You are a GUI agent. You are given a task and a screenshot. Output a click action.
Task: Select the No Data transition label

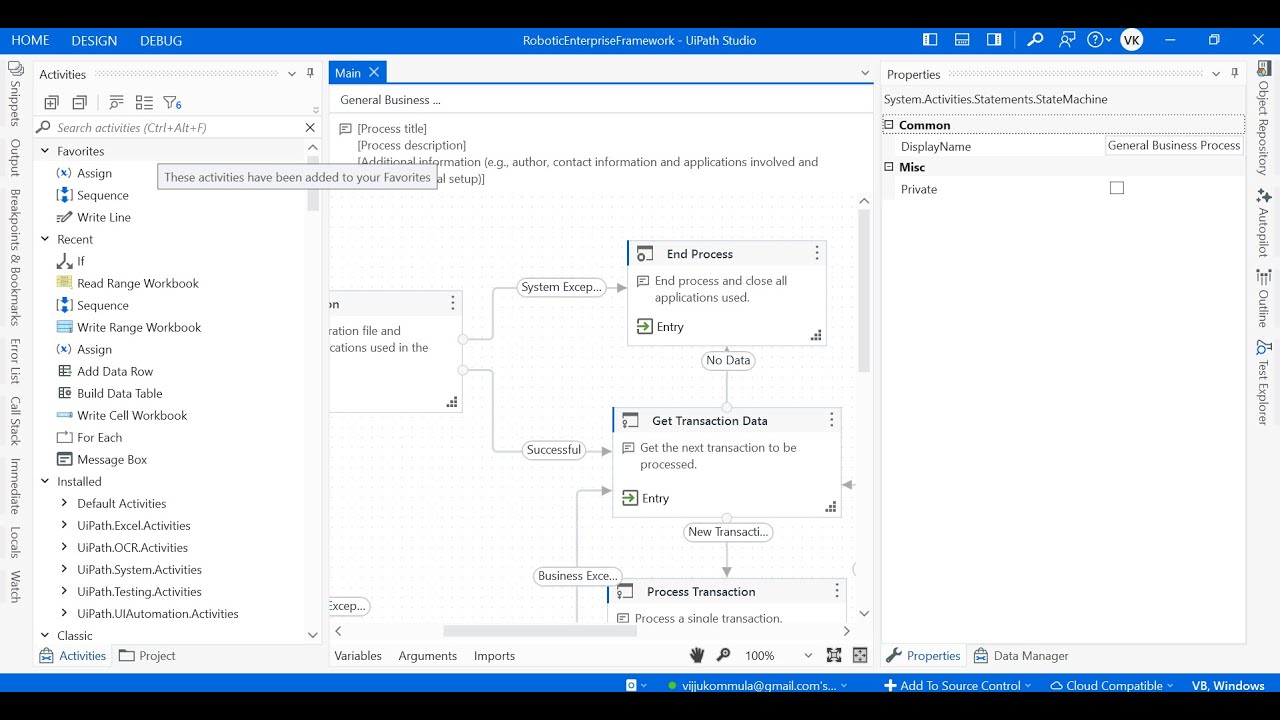click(x=728, y=360)
